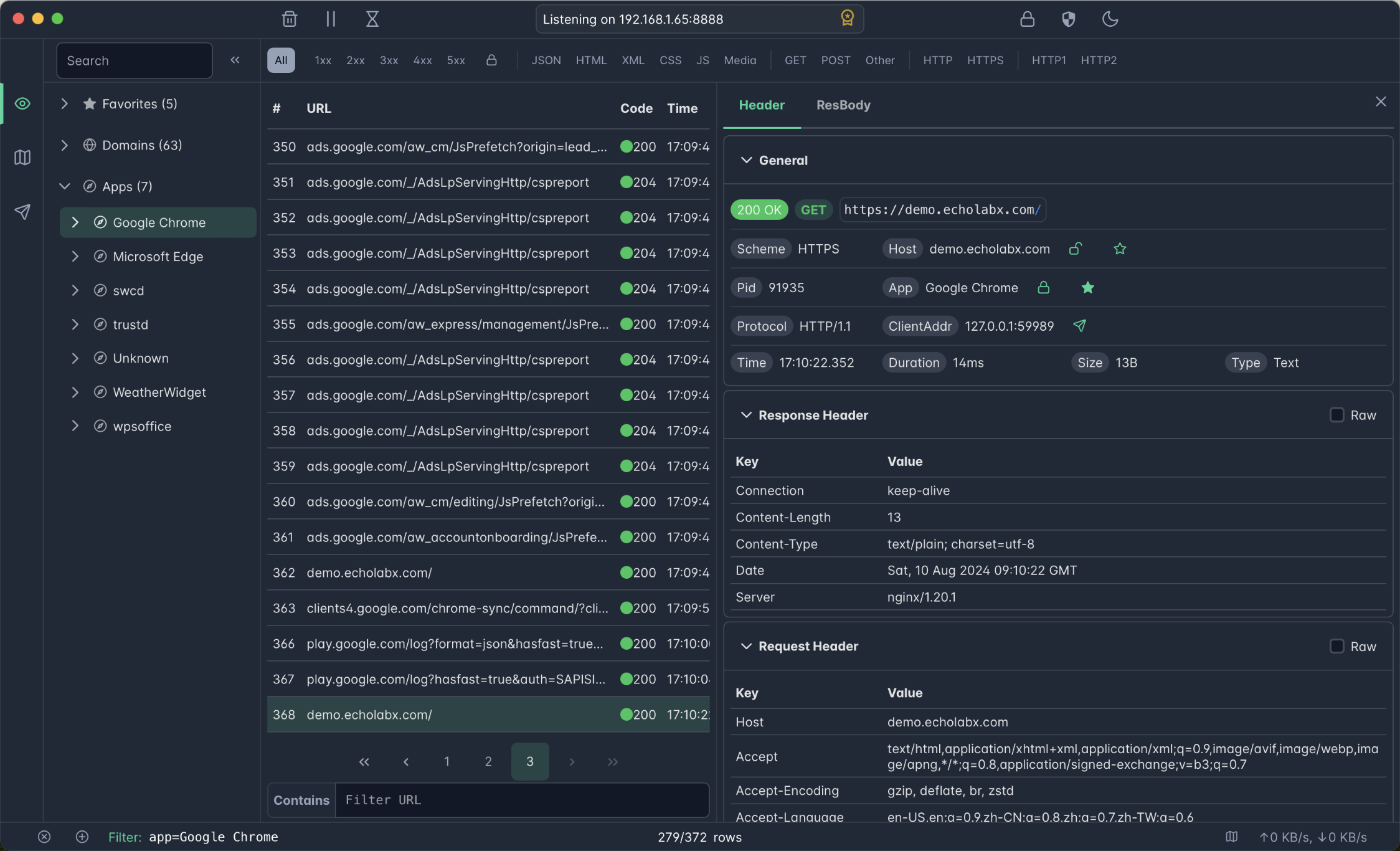Go to page 2
This screenshot has height=851, width=1400.
(488, 761)
